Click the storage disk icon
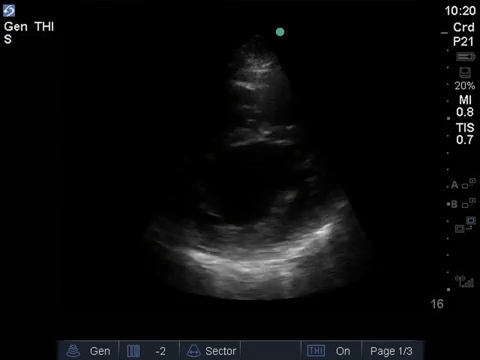This screenshot has height=360, width=480. point(465,73)
